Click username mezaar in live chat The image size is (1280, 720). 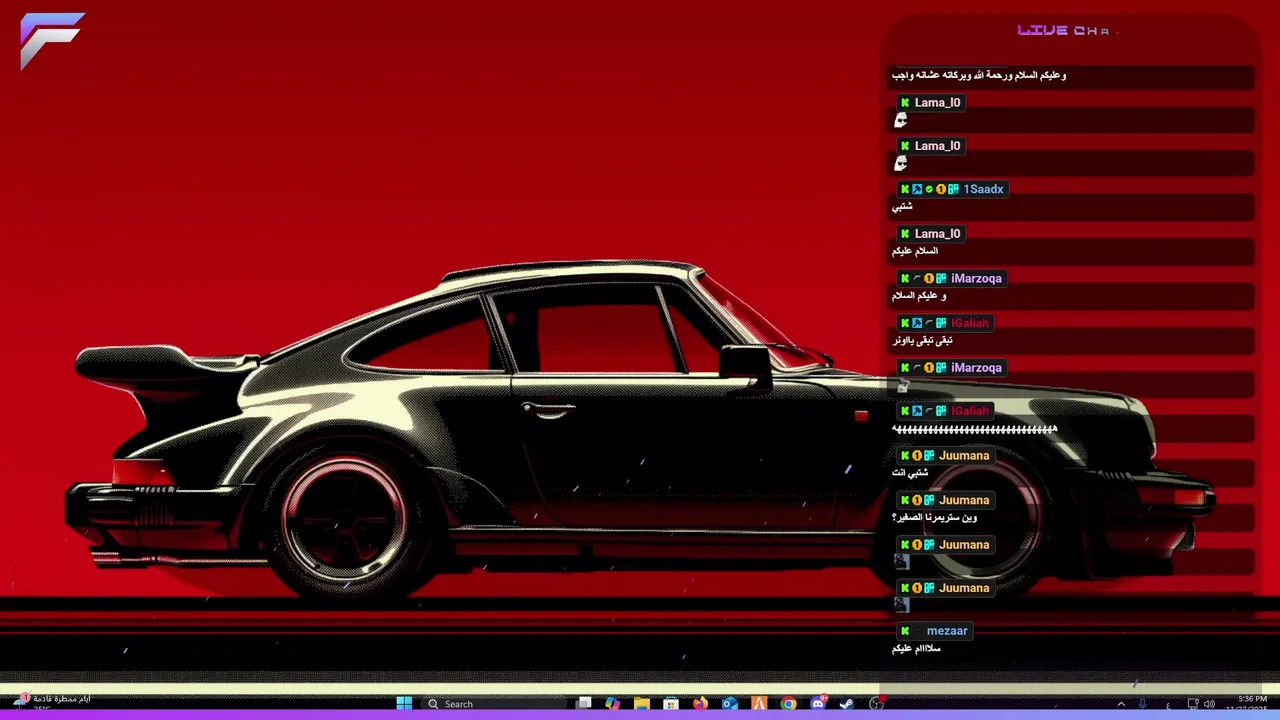coord(947,631)
